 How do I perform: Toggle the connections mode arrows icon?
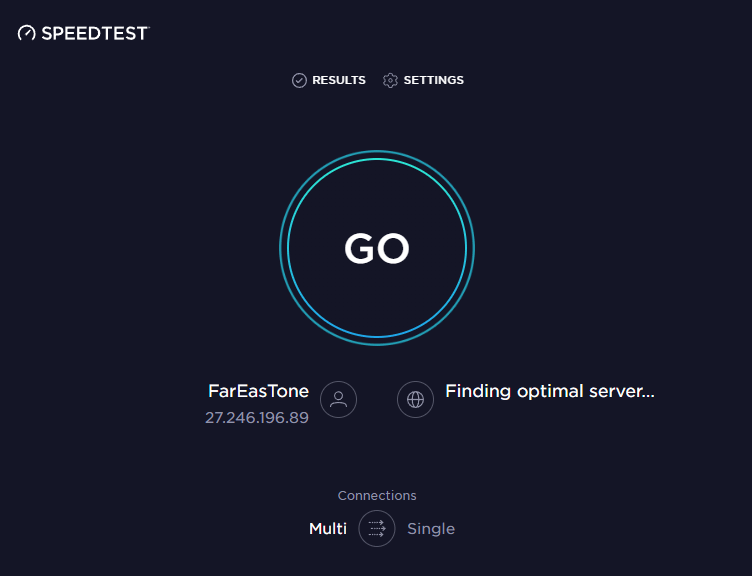(377, 528)
